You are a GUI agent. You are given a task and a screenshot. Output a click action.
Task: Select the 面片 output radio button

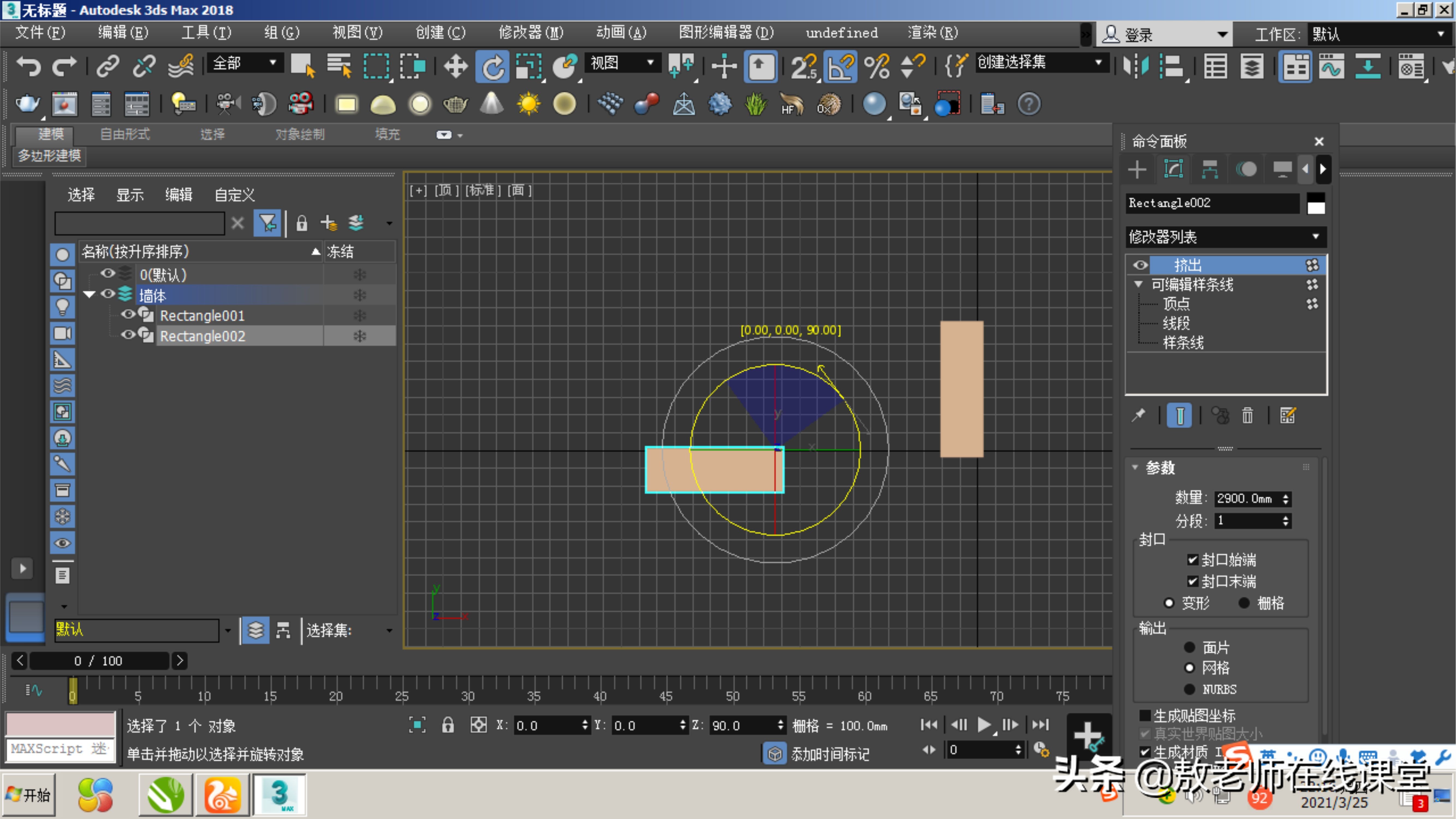(x=1189, y=647)
